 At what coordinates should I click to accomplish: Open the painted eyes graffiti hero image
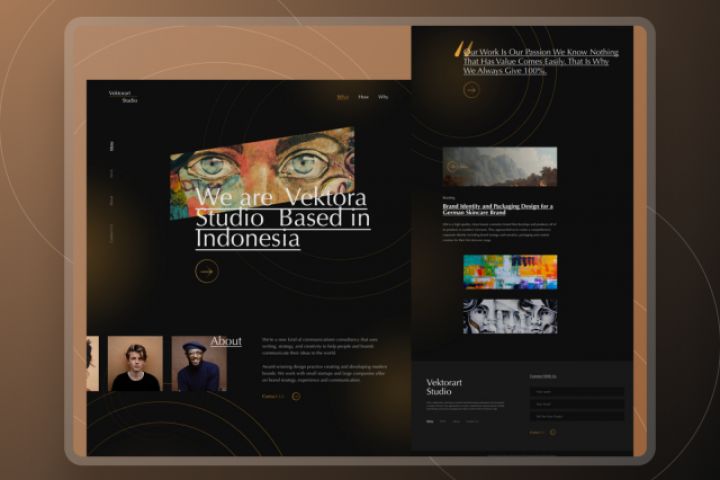[262, 173]
